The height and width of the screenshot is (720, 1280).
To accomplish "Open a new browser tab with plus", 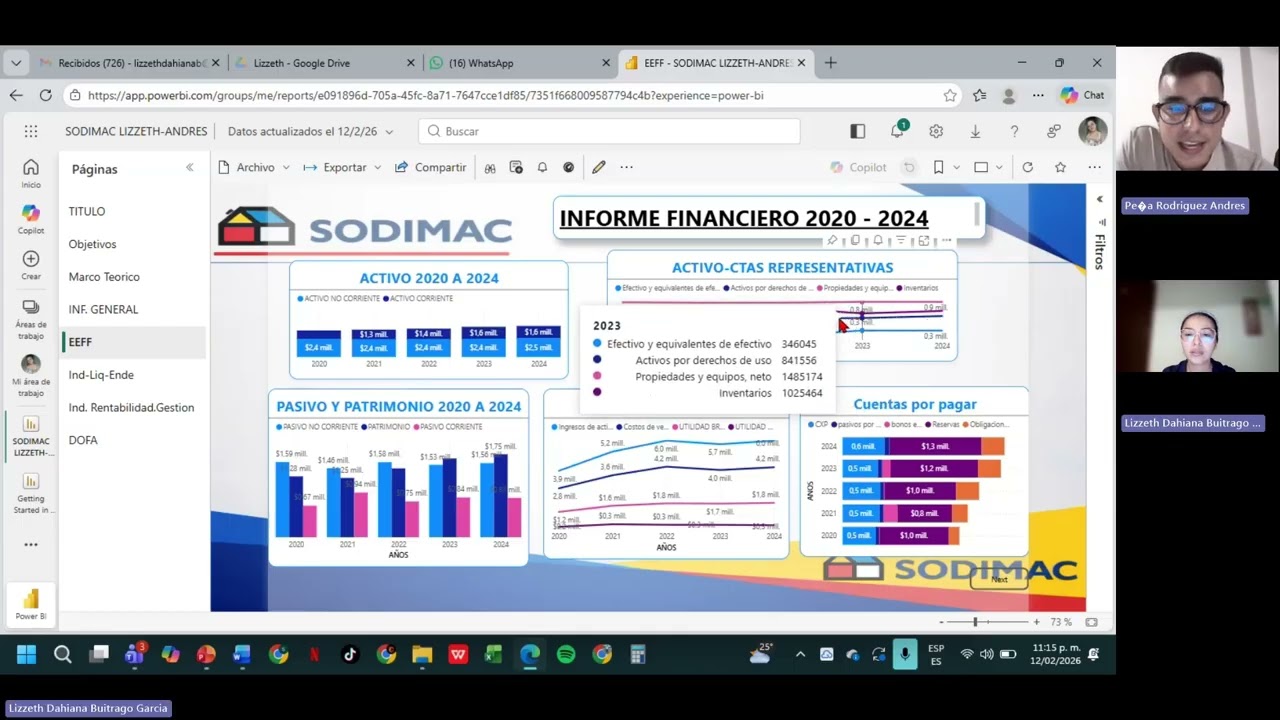I will pos(830,63).
